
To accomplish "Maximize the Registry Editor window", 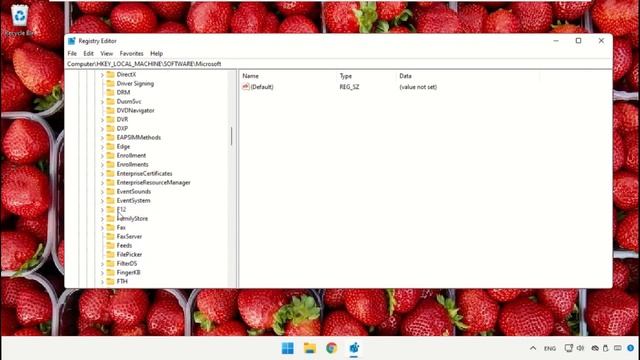I will click(x=578, y=40).
